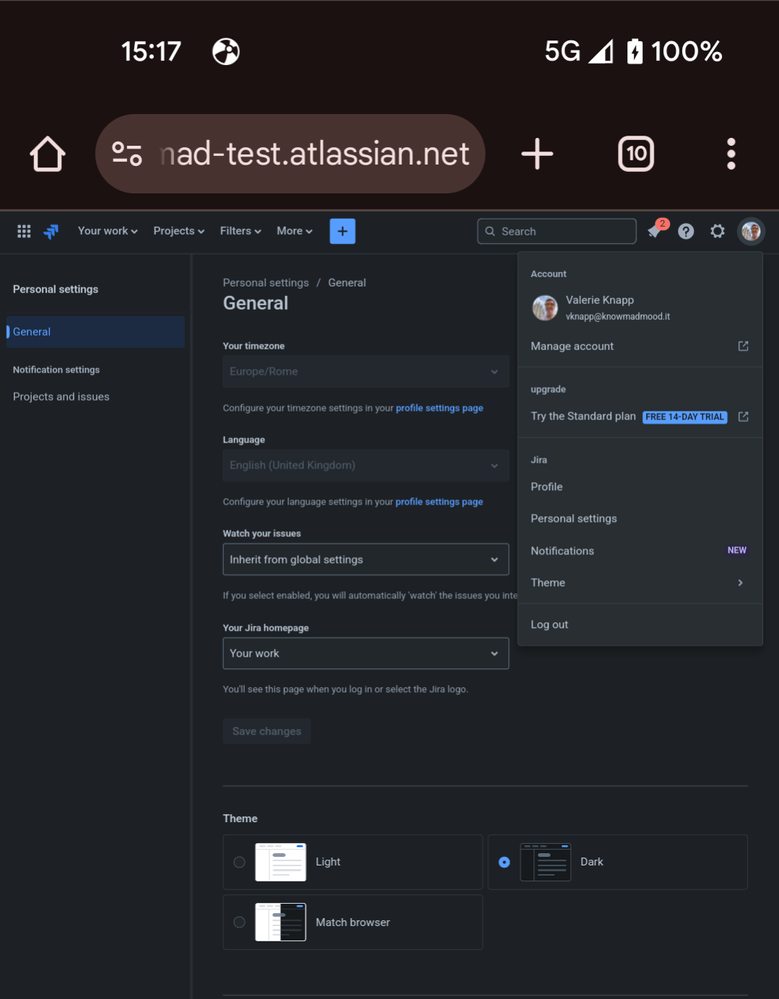Open the browser tab switcher showing 10
779x999 pixels.
click(x=636, y=154)
